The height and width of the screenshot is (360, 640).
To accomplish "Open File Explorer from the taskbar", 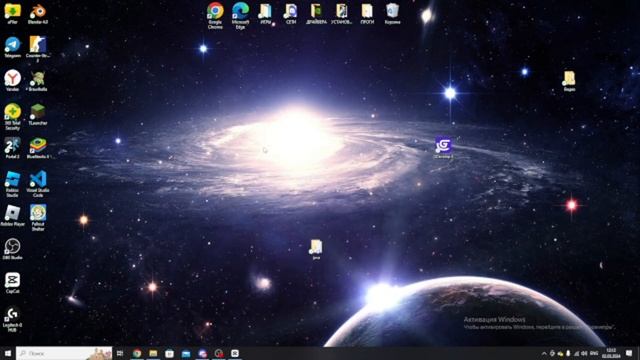I will (x=153, y=353).
